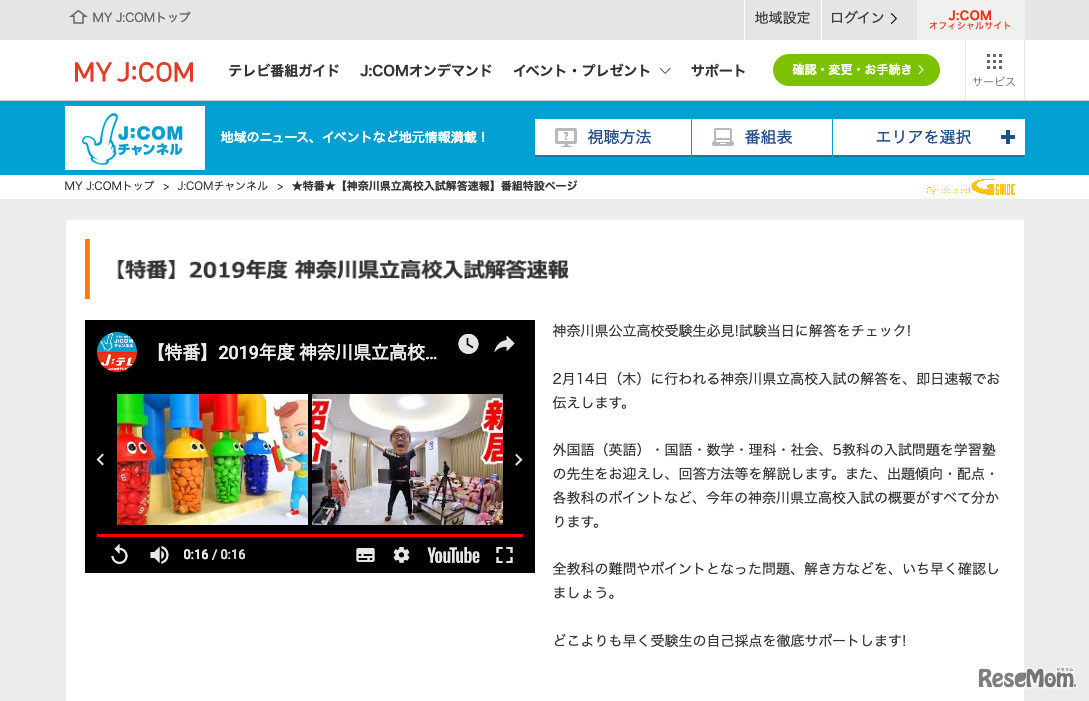Viewport: 1089px width, 701px height.
Task: Click the 確認・変更・お手続き green button
Action: coord(855,70)
